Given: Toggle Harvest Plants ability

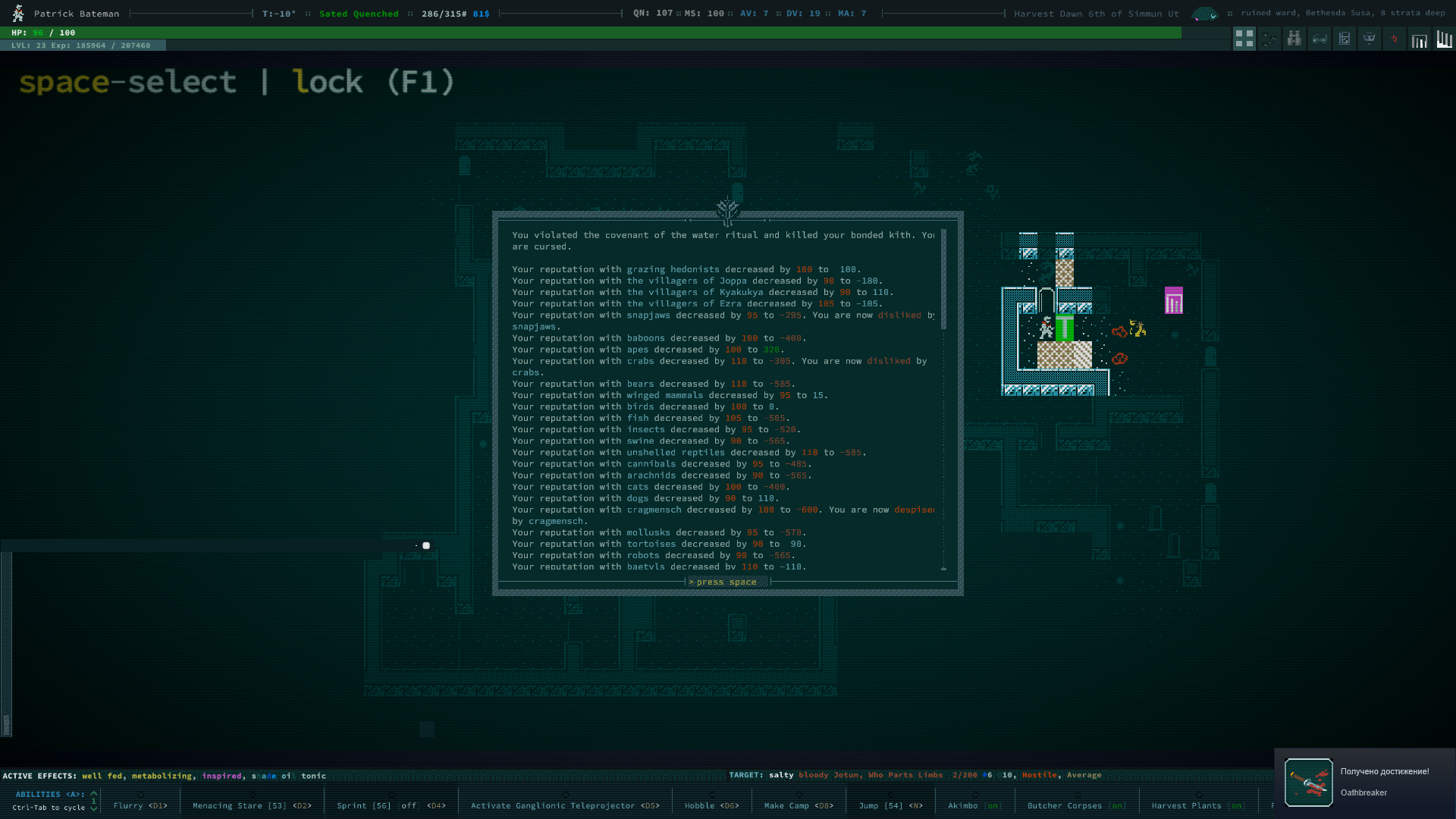Looking at the screenshot, I should pyautogui.click(x=1197, y=805).
